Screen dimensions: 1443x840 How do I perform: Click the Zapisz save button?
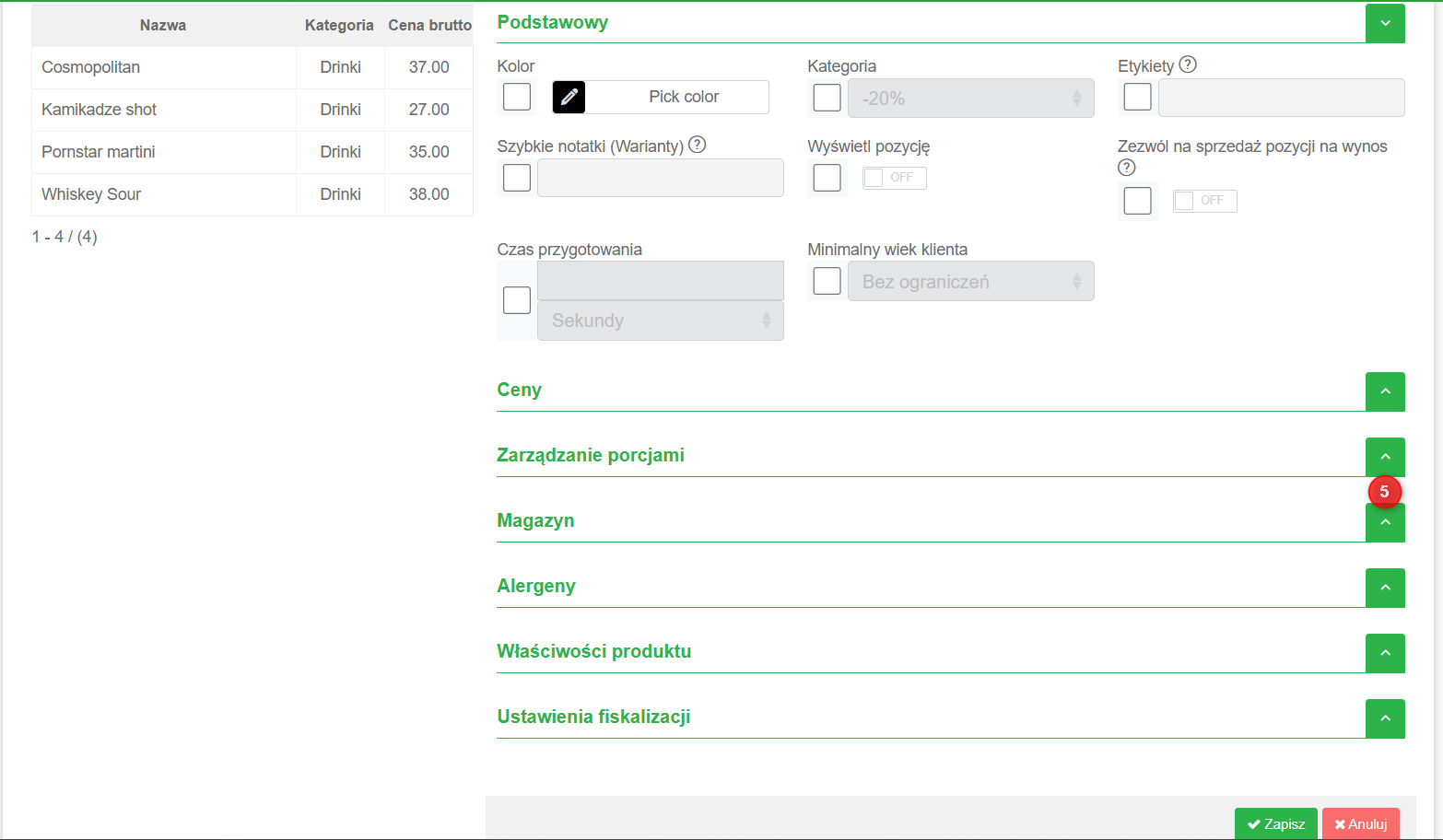tap(1275, 824)
